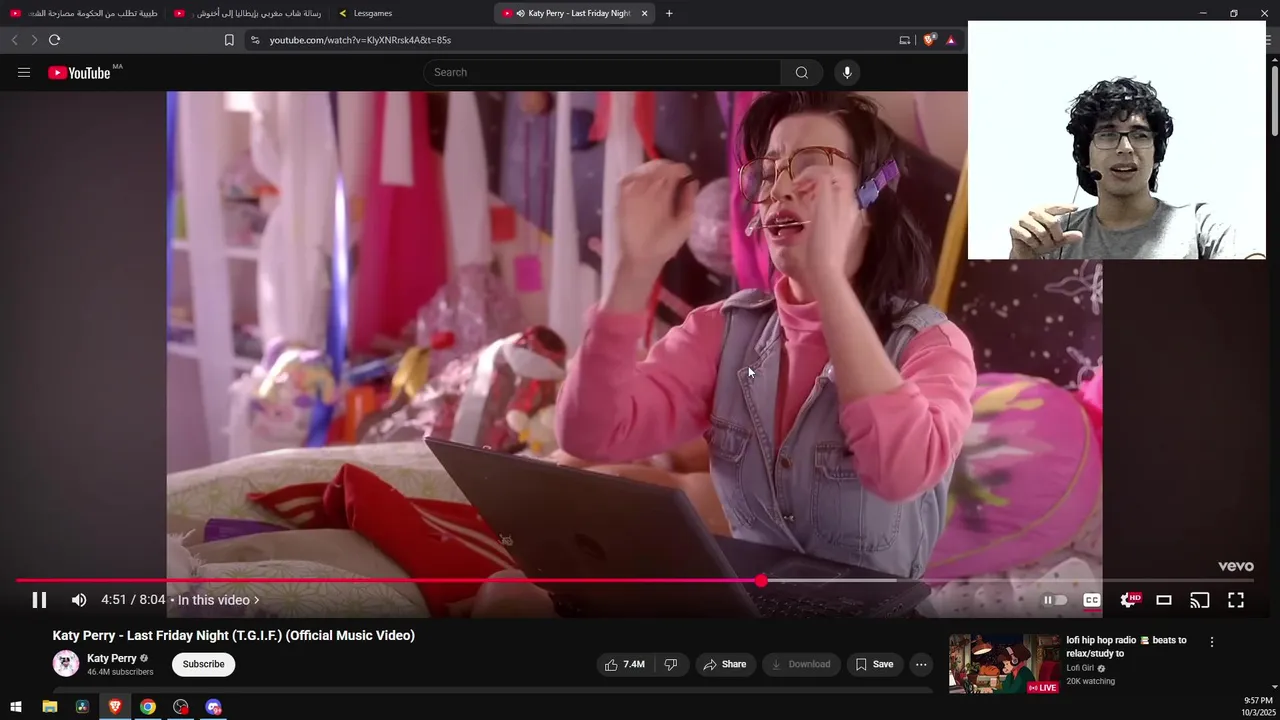Toggle the autoplay switch in player

pos(1055,600)
